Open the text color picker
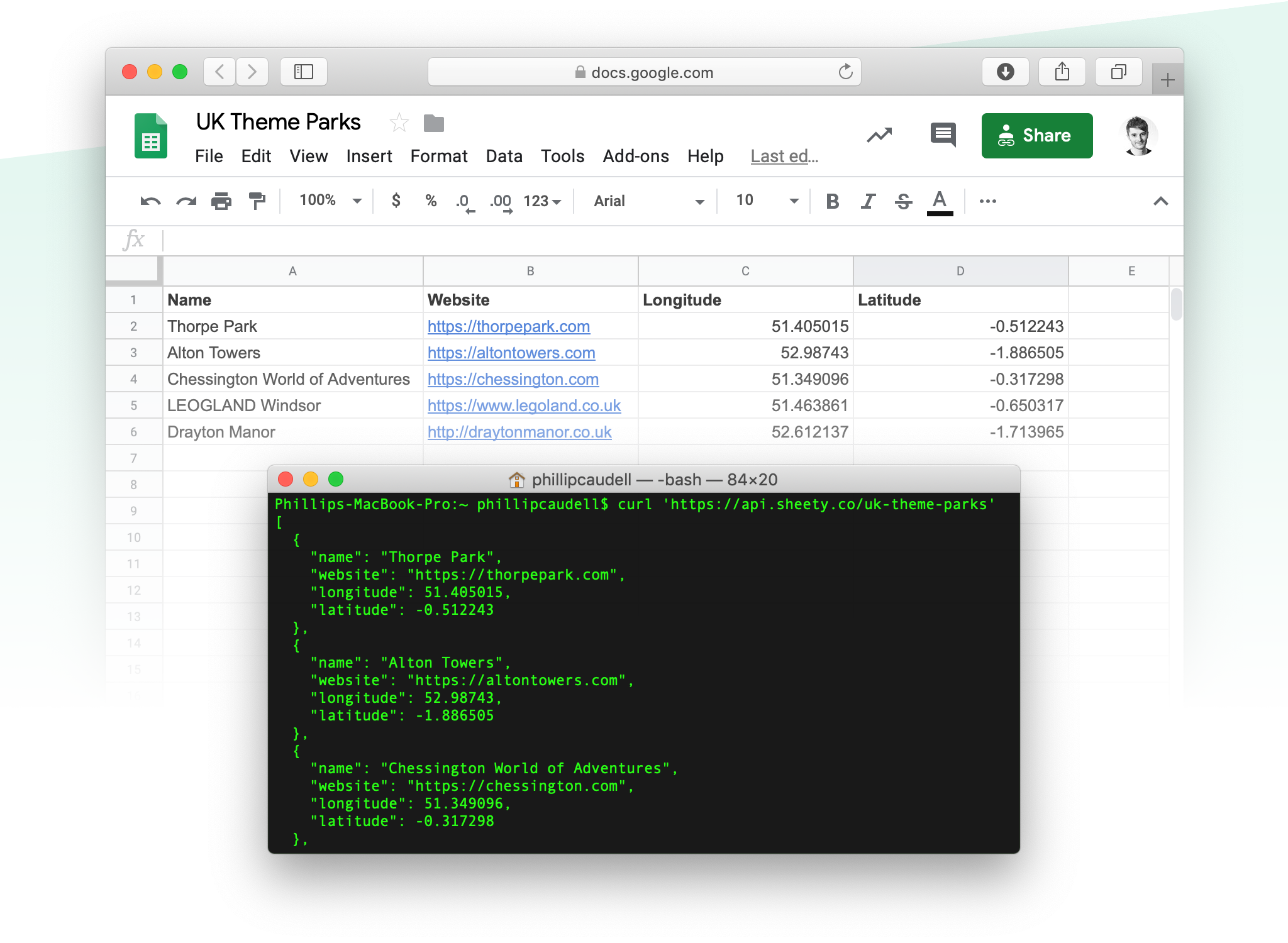 940,201
